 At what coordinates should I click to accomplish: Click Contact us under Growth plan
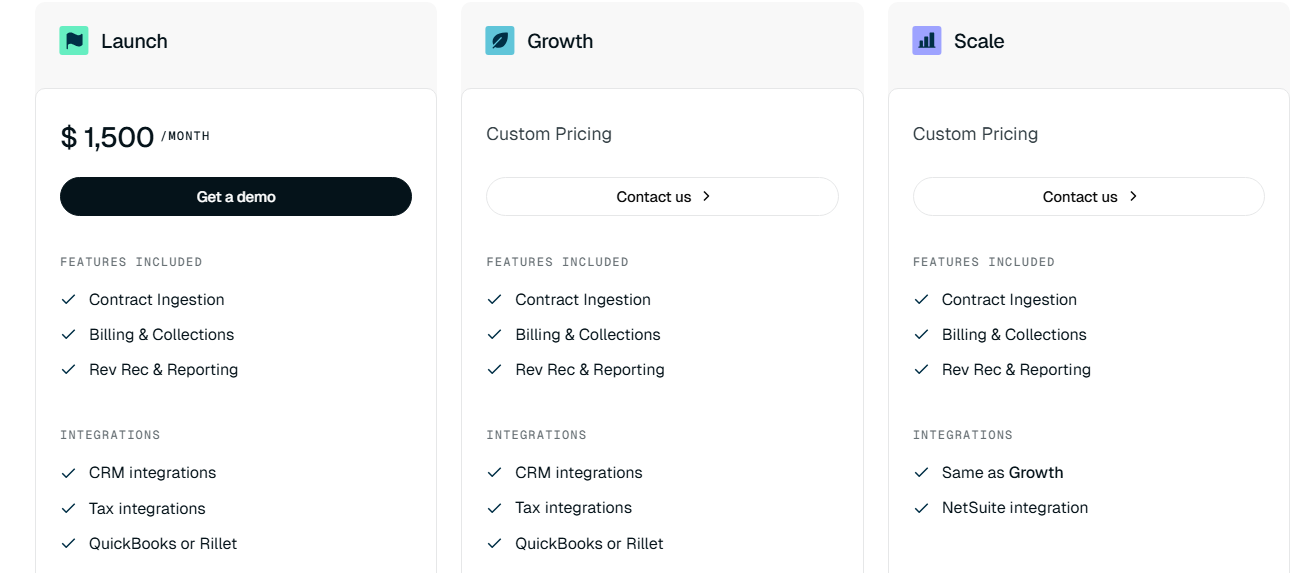pyautogui.click(x=654, y=197)
